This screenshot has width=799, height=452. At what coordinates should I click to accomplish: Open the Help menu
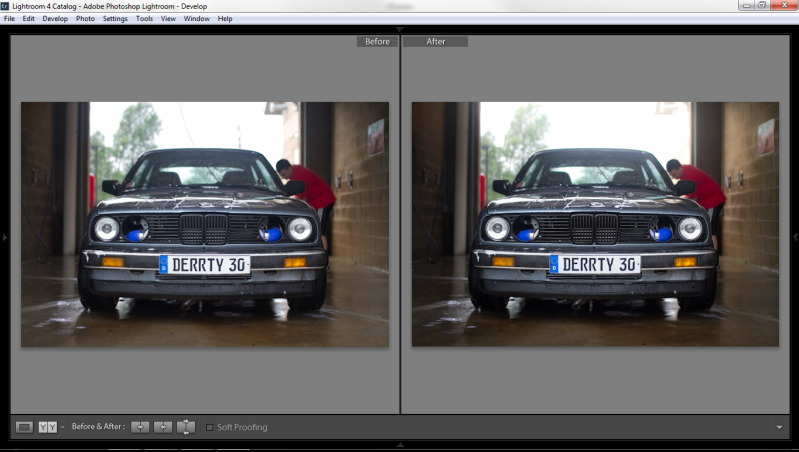[x=225, y=18]
